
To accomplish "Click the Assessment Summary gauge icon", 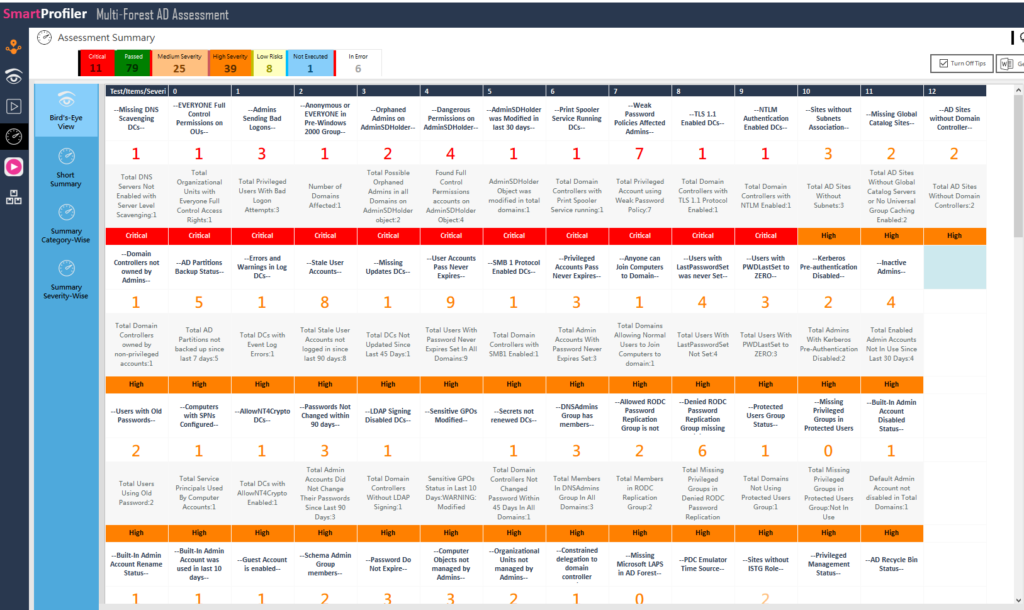I will (x=43, y=38).
